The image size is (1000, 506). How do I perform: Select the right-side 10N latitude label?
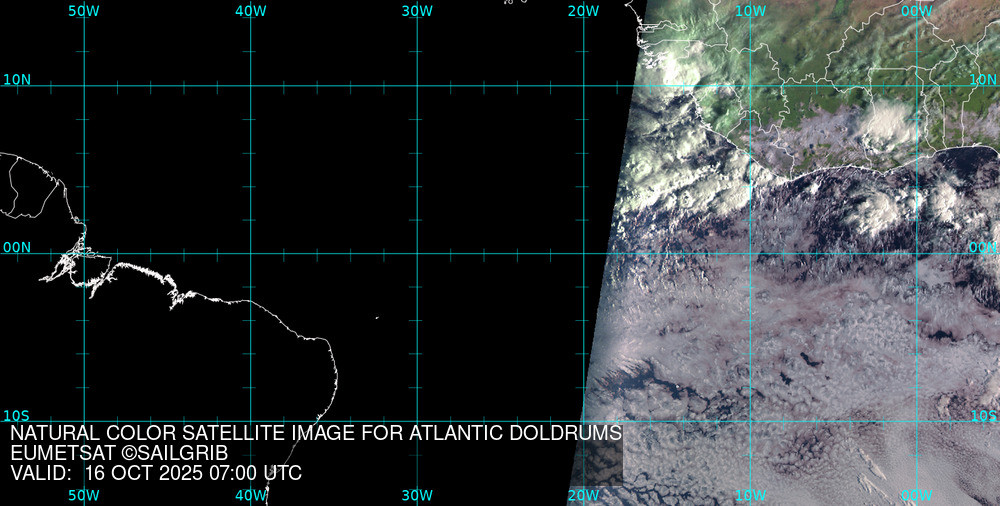pos(983,79)
